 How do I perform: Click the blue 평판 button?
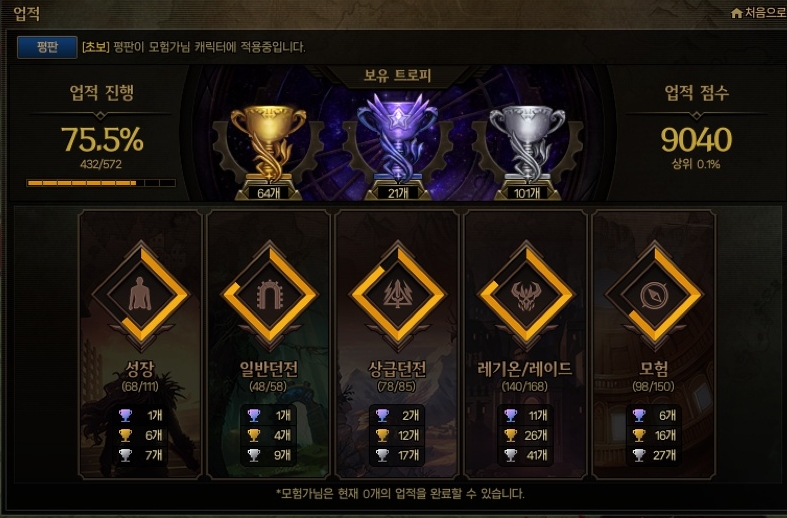pos(47,47)
